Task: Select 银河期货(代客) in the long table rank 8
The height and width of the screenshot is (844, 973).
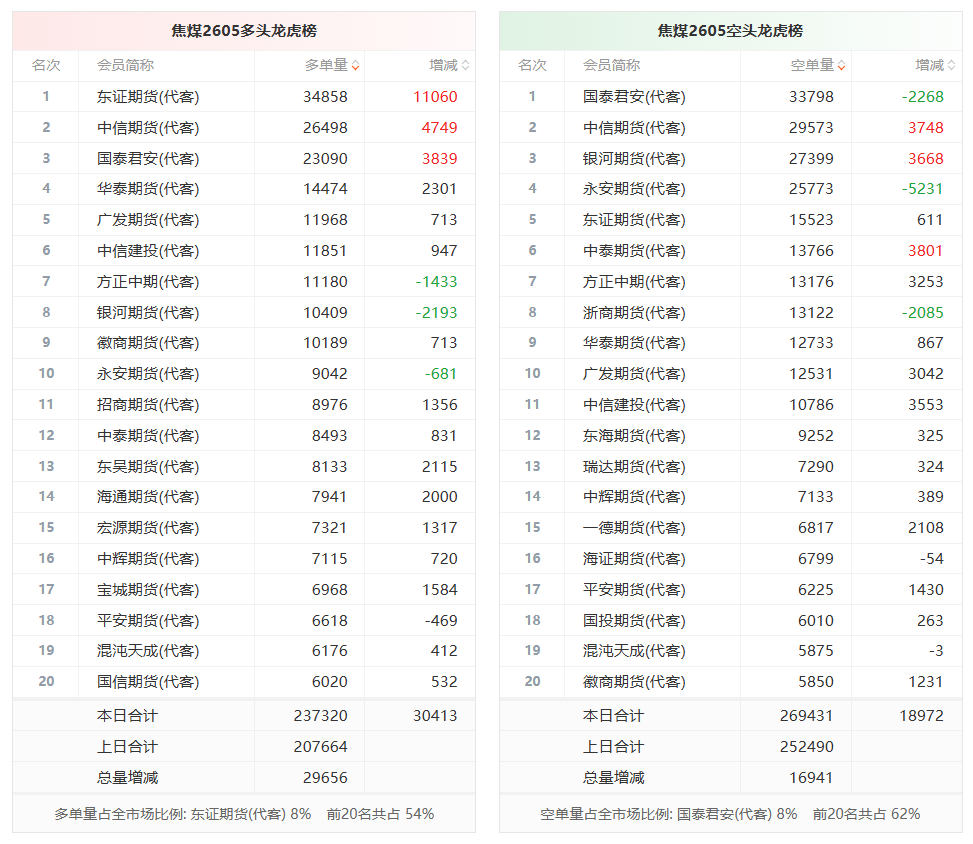Action: point(148,313)
